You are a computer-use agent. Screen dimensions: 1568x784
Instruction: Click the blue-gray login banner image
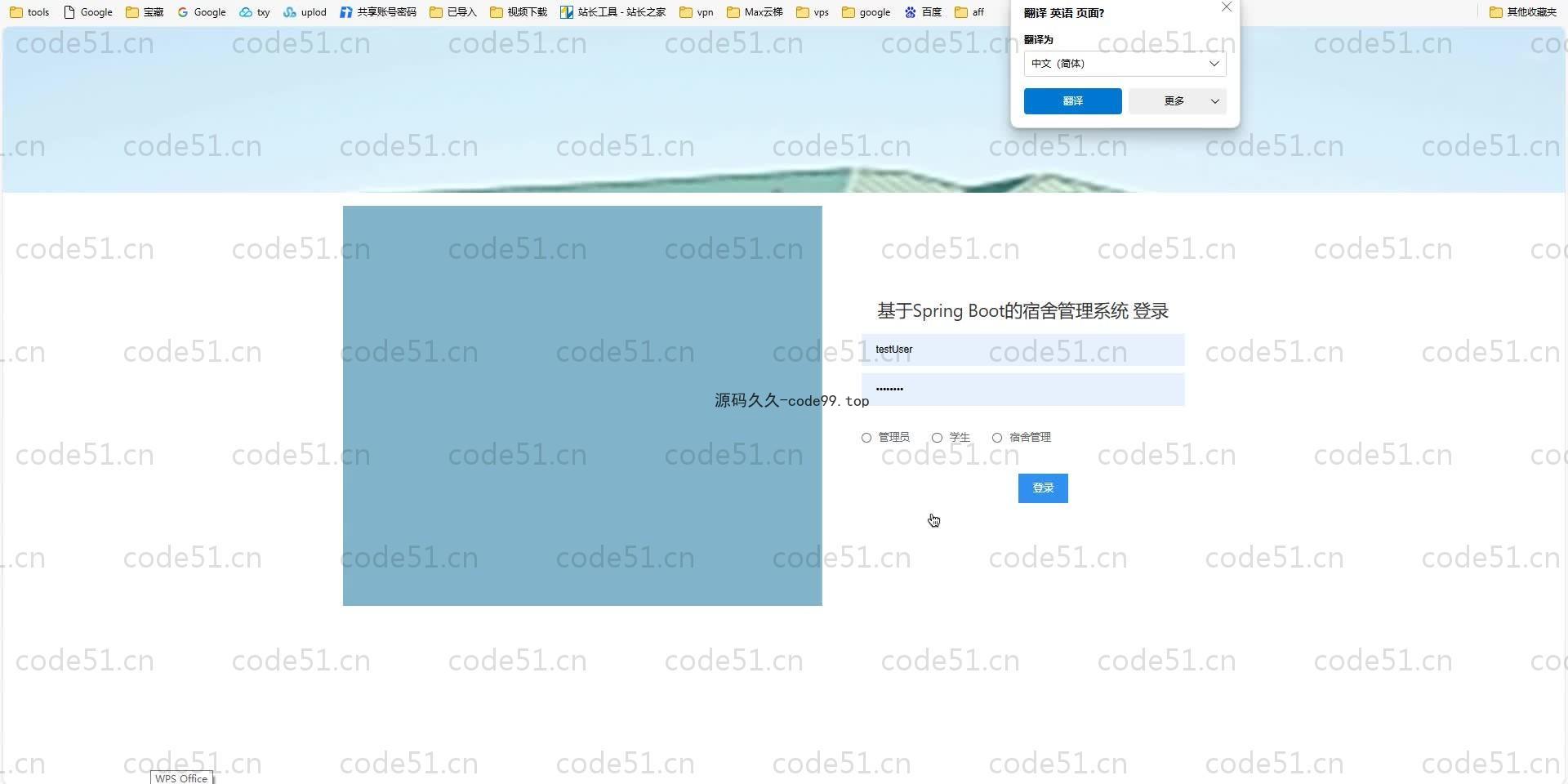[x=582, y=406]
